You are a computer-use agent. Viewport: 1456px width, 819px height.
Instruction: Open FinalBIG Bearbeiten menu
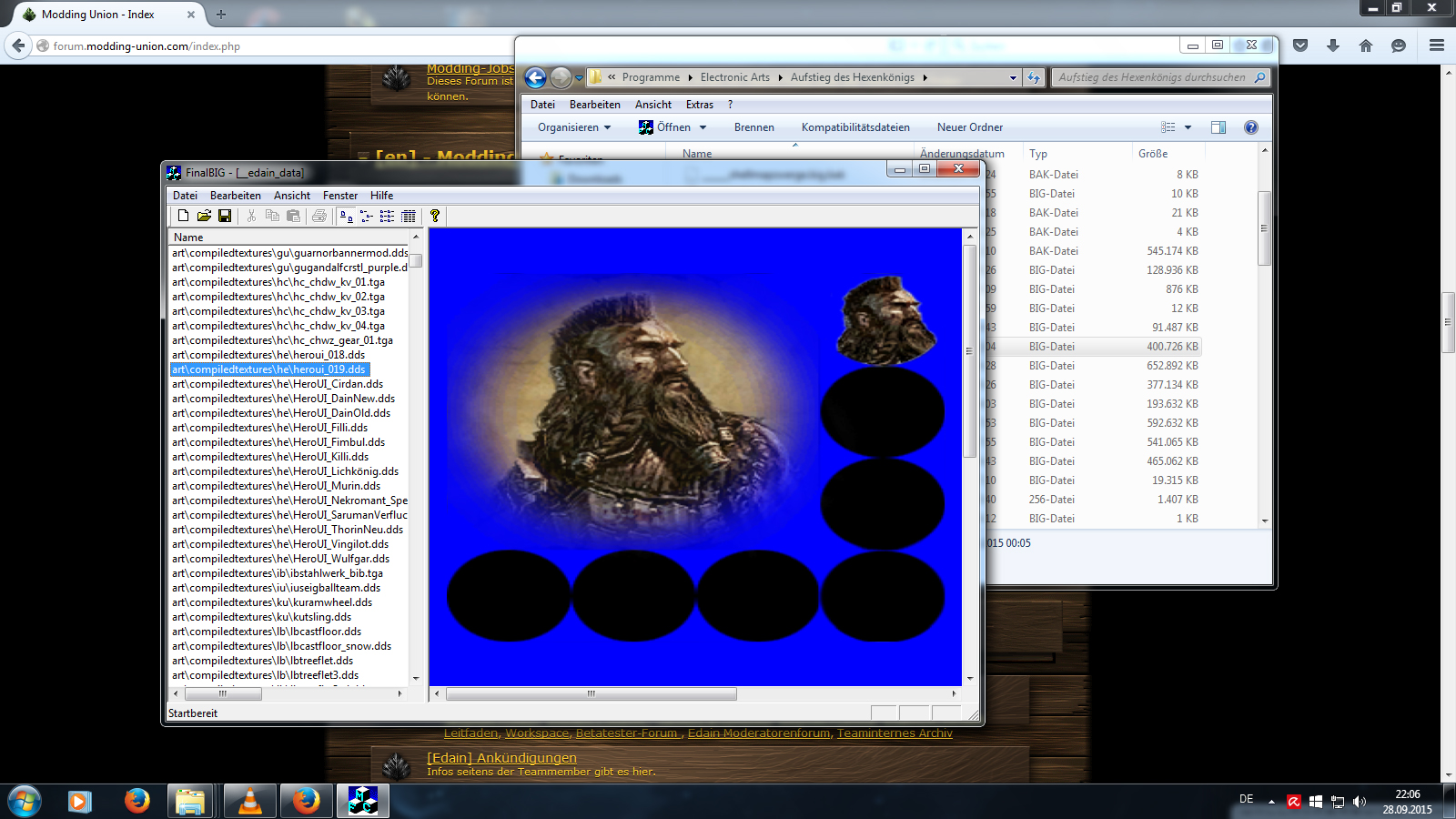coord(236,196)
